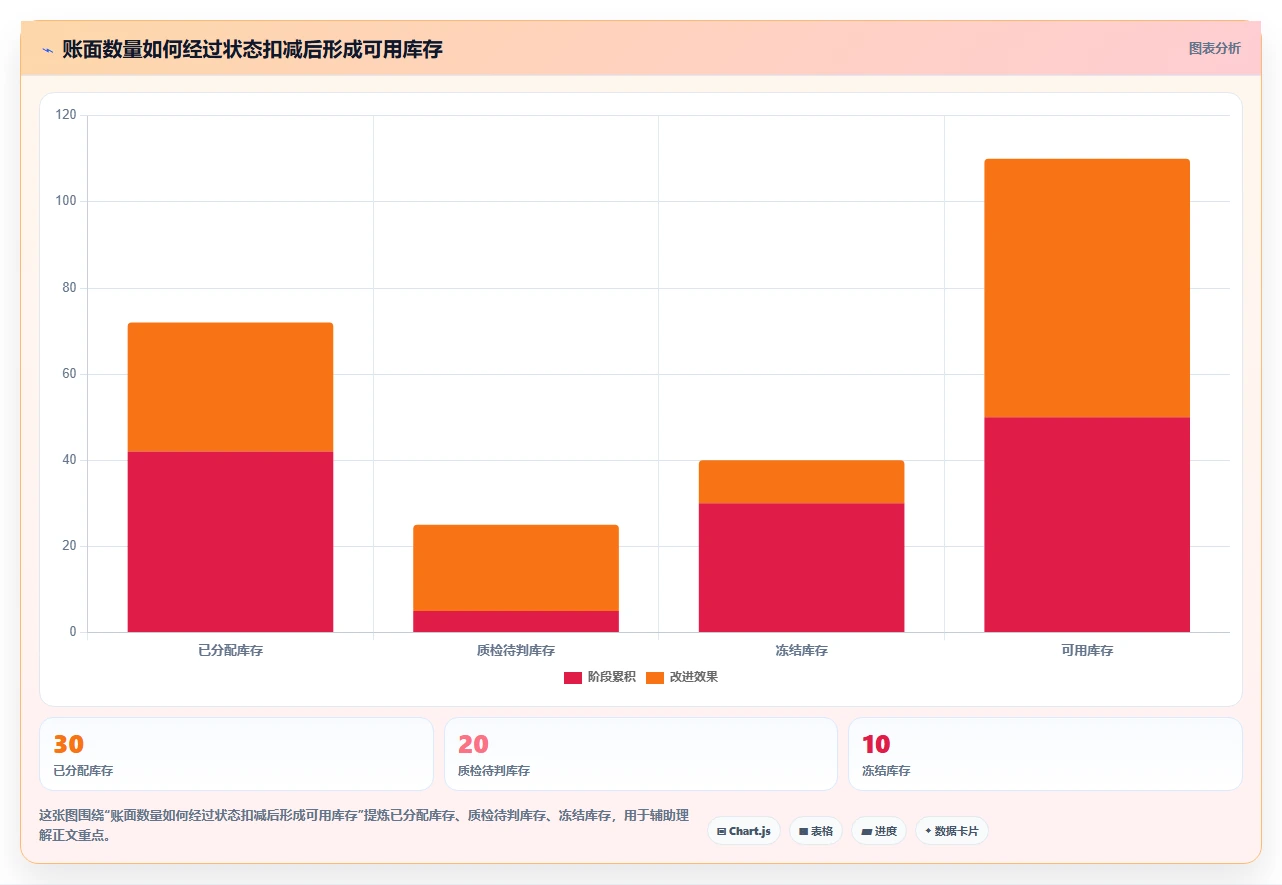Click the y-axis value 80

[69, 288]
